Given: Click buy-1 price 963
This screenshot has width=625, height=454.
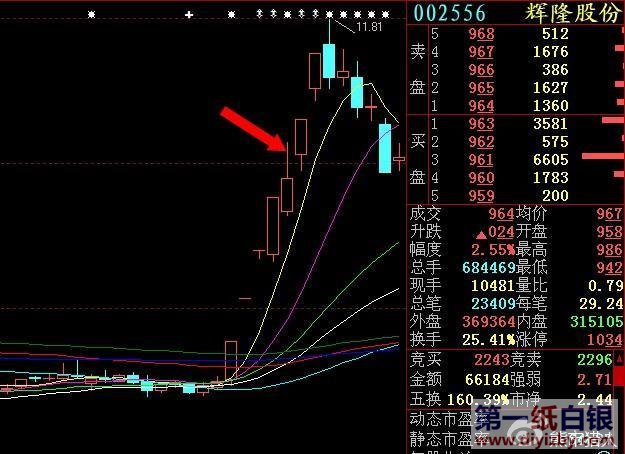Looking at the screenshot, I should pyautogui.click(x=482, y=124).
